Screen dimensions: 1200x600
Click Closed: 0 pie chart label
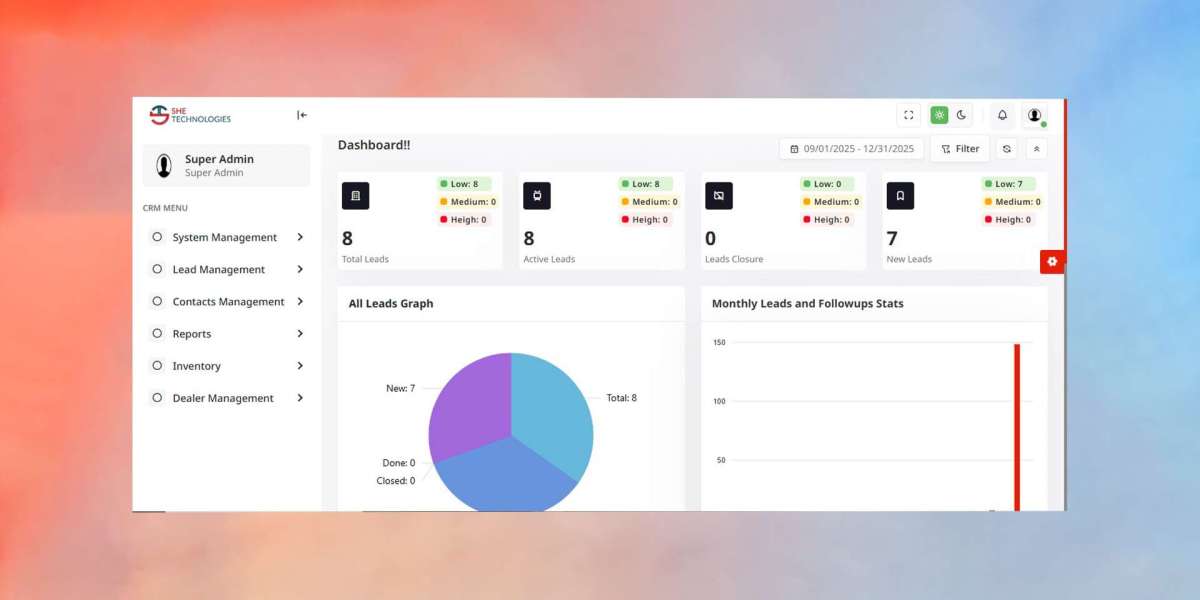(396, 481)
